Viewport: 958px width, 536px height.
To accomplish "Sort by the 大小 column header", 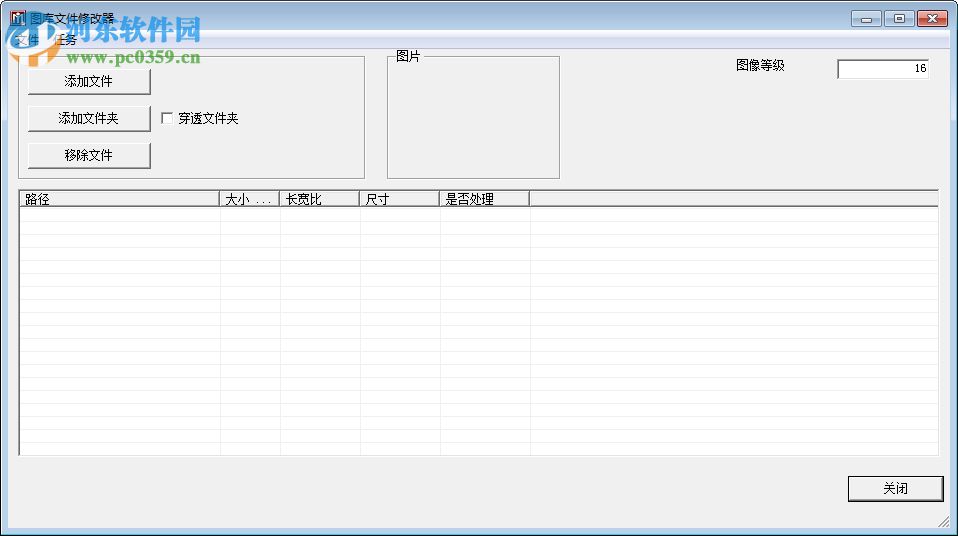I will coord(249,199).
